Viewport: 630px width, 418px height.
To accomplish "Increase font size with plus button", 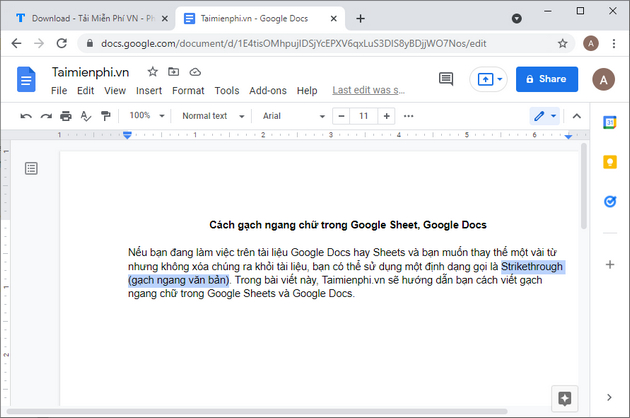I will pyautogui.click(x=387, y=116).
